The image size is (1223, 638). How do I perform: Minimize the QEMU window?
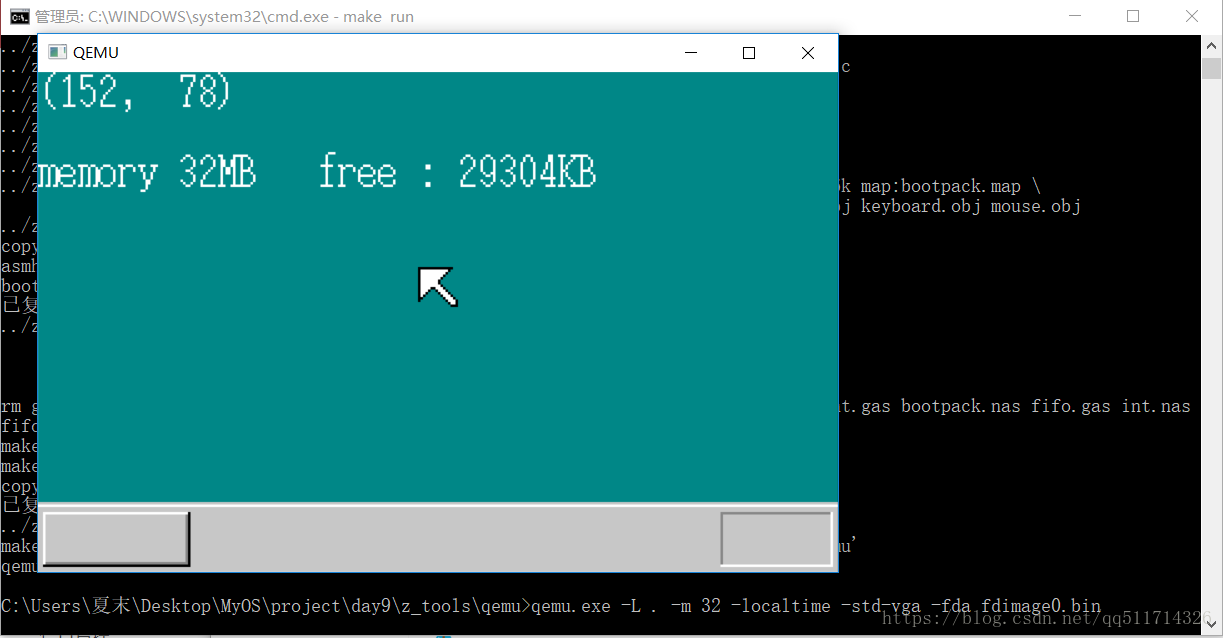690,53
